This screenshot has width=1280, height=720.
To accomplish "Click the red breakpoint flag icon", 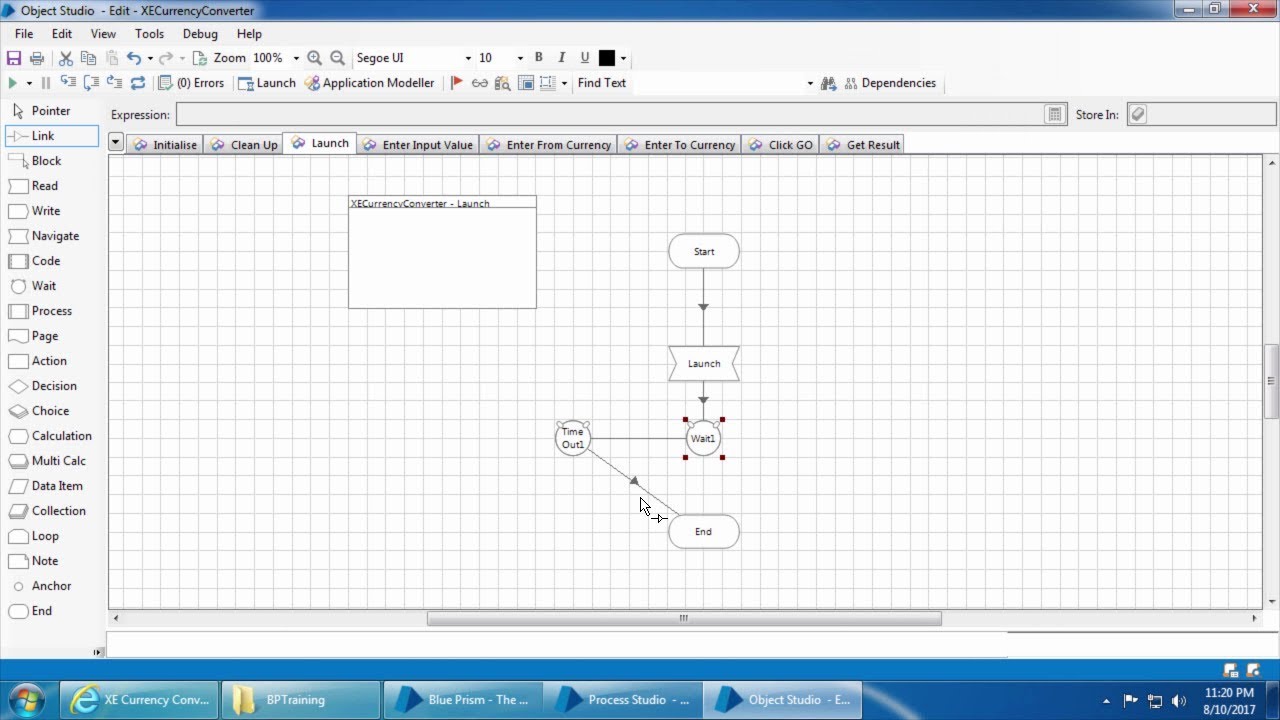I will tap(456, 83).
